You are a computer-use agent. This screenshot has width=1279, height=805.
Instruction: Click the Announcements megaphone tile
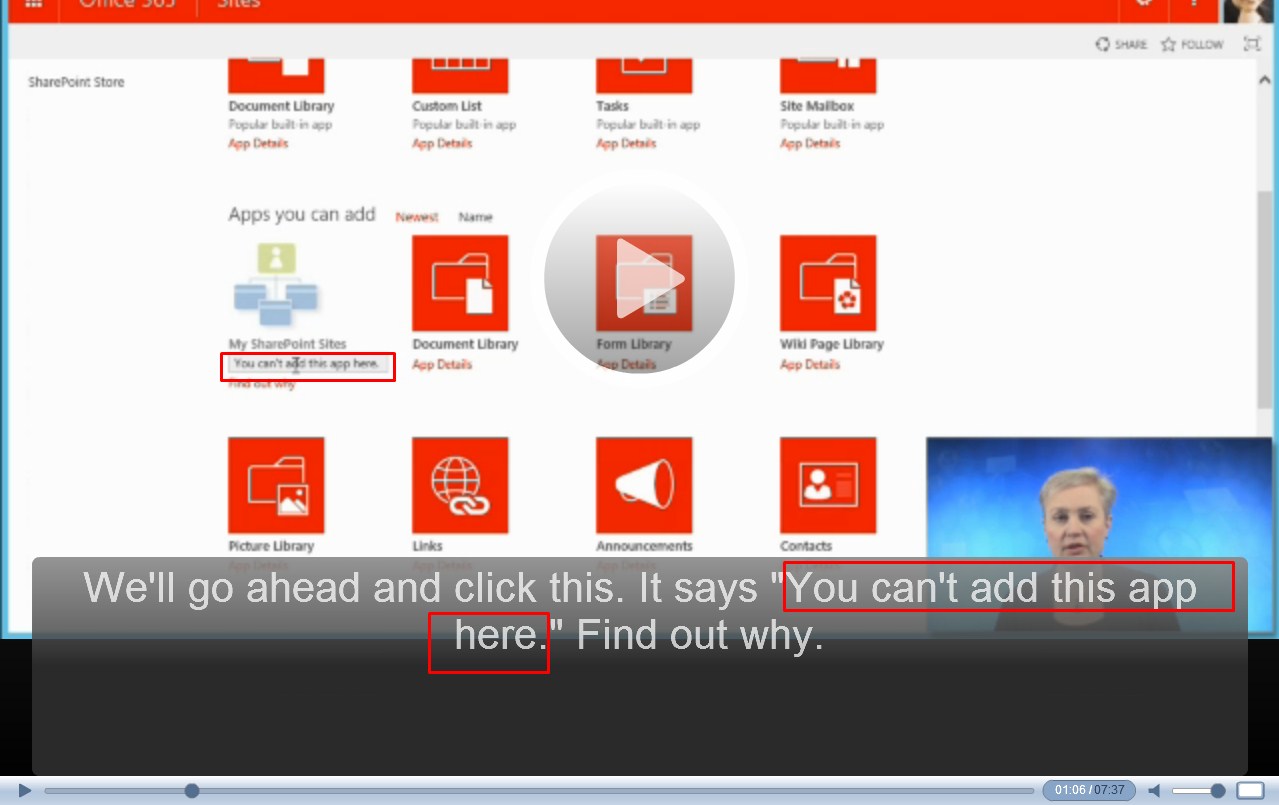click(x=644, y=485)
